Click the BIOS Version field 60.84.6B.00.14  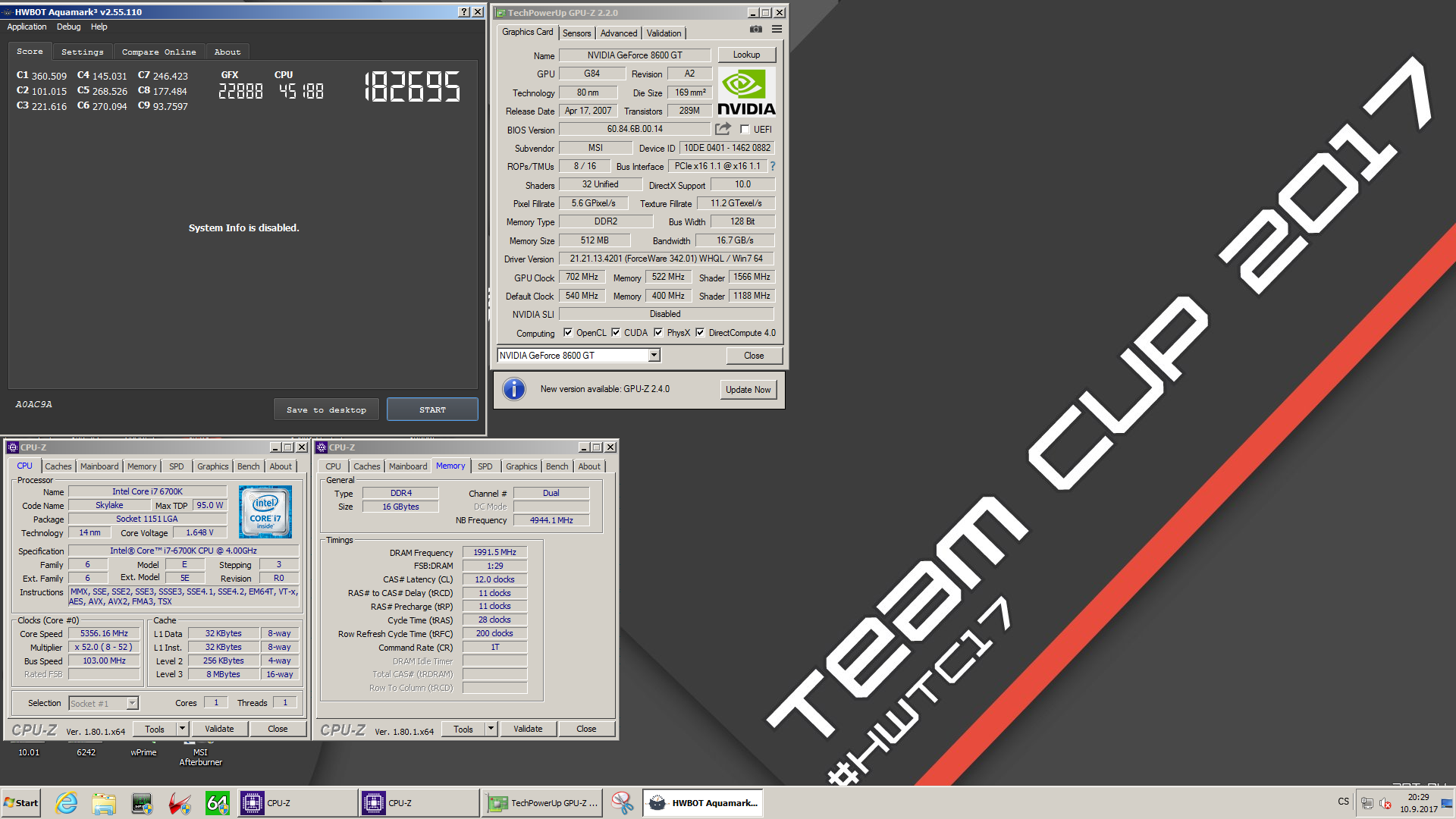[x=635, y=129]
